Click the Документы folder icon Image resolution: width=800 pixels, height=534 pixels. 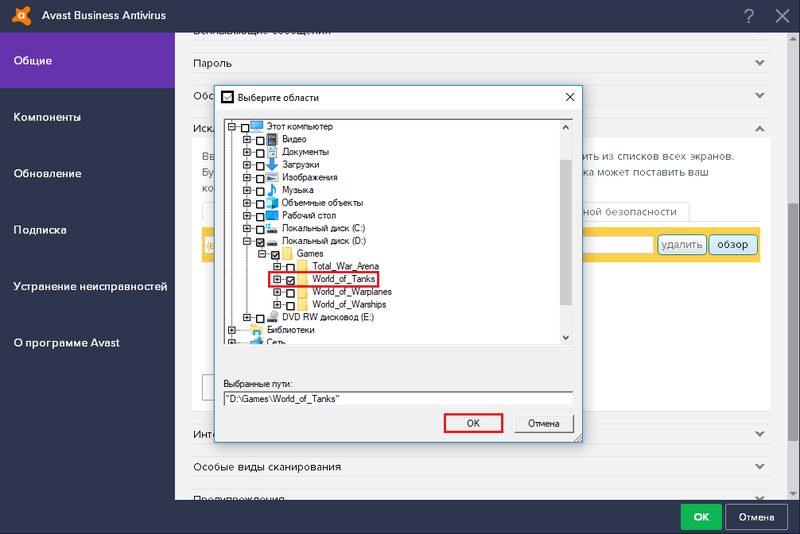pos(272,151)
